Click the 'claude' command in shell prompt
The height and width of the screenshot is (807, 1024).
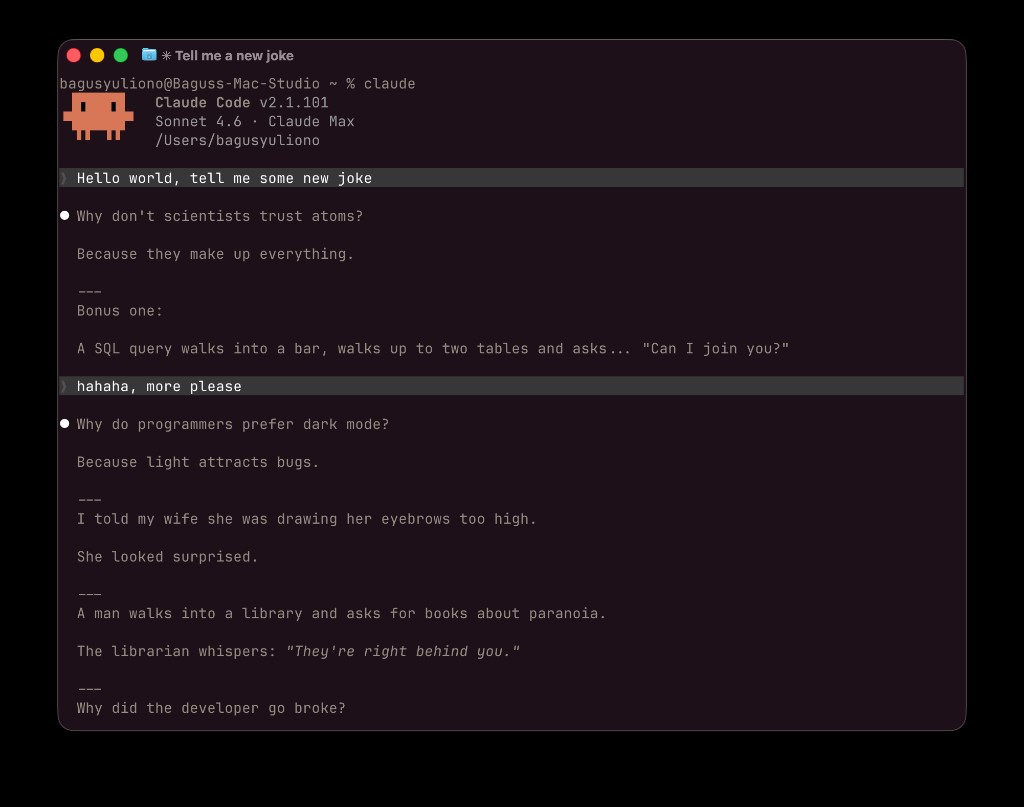(389, 84)
